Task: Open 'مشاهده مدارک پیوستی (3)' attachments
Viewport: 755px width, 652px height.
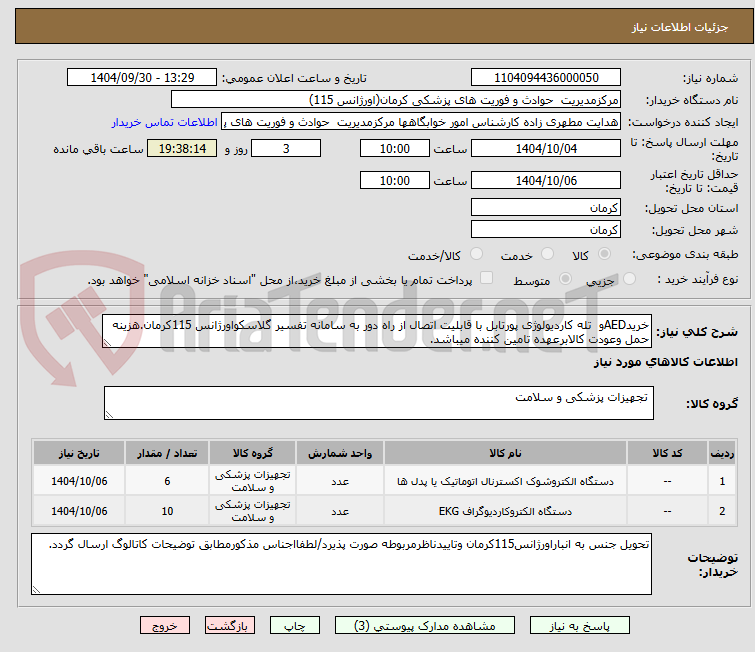Action: 425,626
